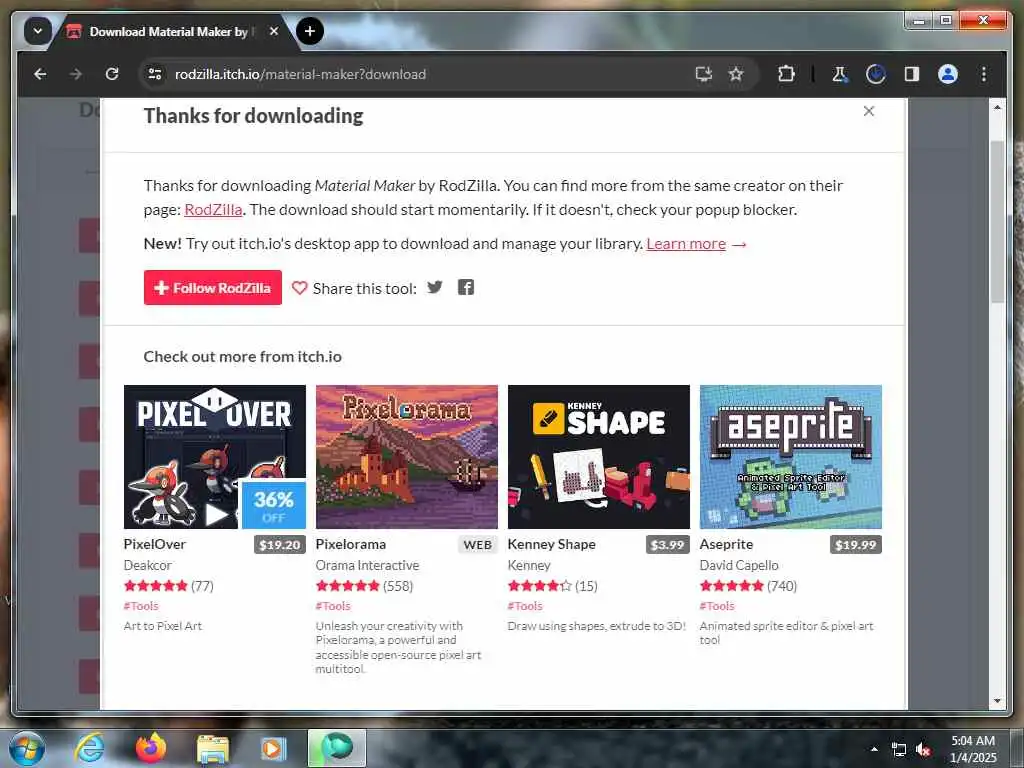This screenshot has width=1024, height=768.
Task: Launch Internet Explorer from taskbar
Action: (89, 748)
